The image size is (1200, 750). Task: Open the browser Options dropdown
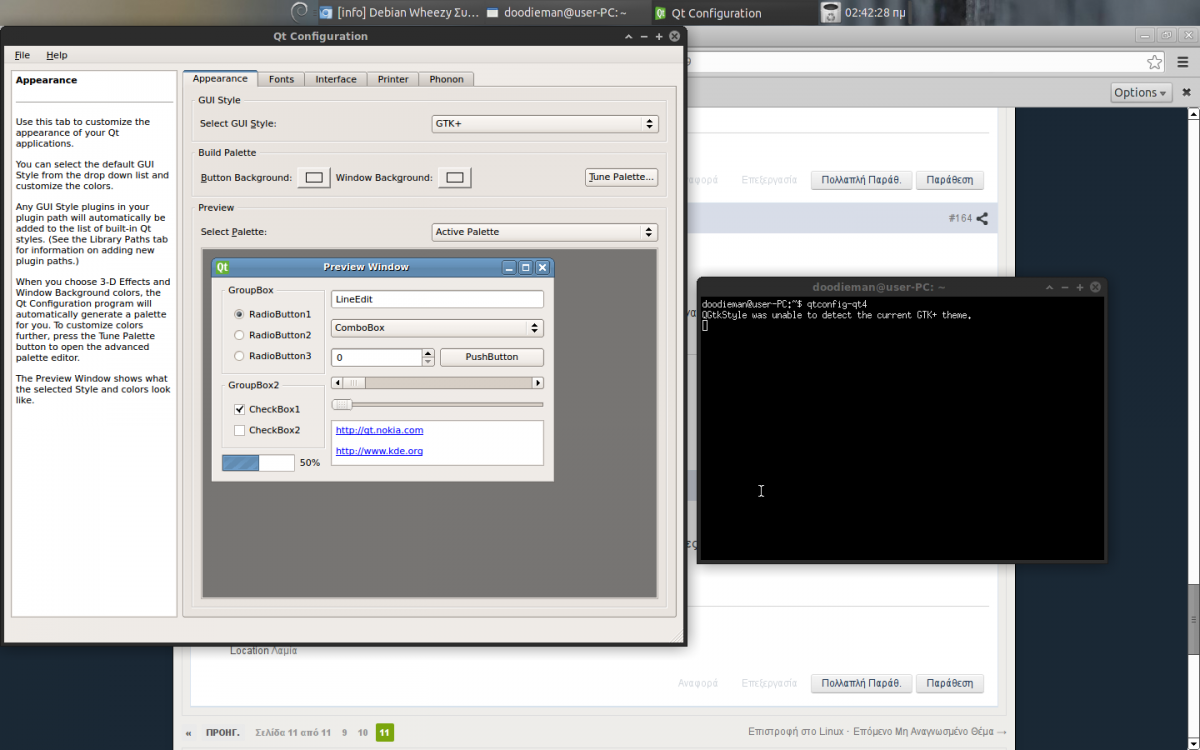click(1141, 92)
